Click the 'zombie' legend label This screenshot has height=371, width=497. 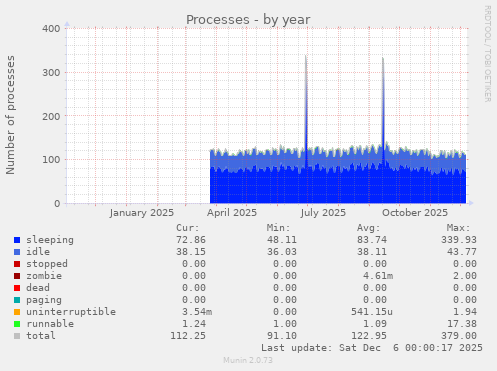click(44, 276)
